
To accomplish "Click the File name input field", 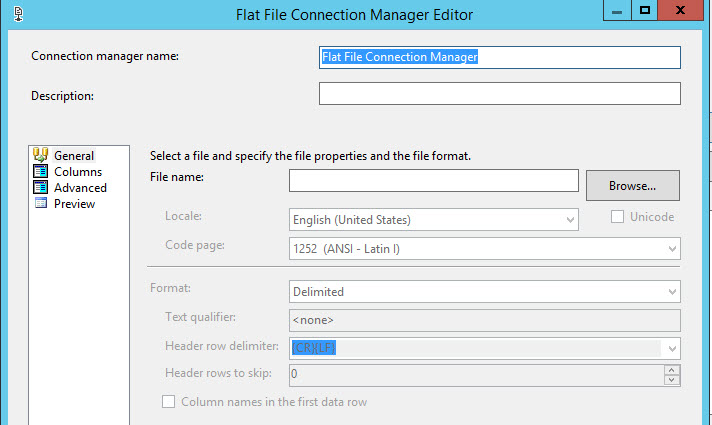I will pyautogui.click(x=433, y=180).
